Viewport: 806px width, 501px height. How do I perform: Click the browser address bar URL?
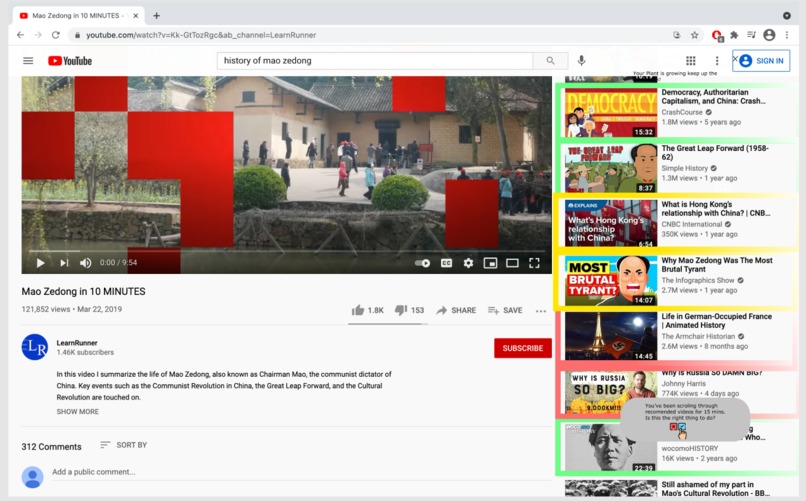201,35
